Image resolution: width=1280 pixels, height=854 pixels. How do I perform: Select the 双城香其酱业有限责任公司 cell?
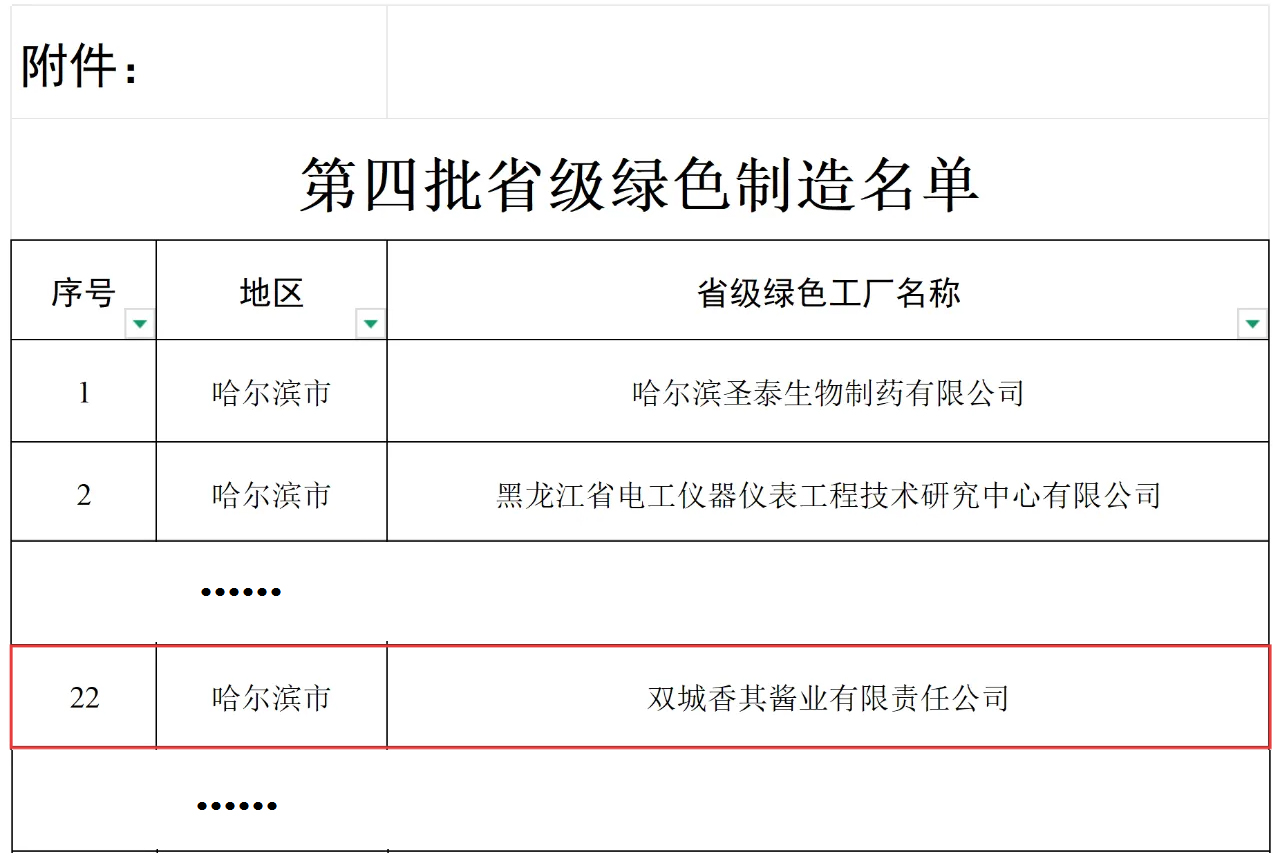828,698
